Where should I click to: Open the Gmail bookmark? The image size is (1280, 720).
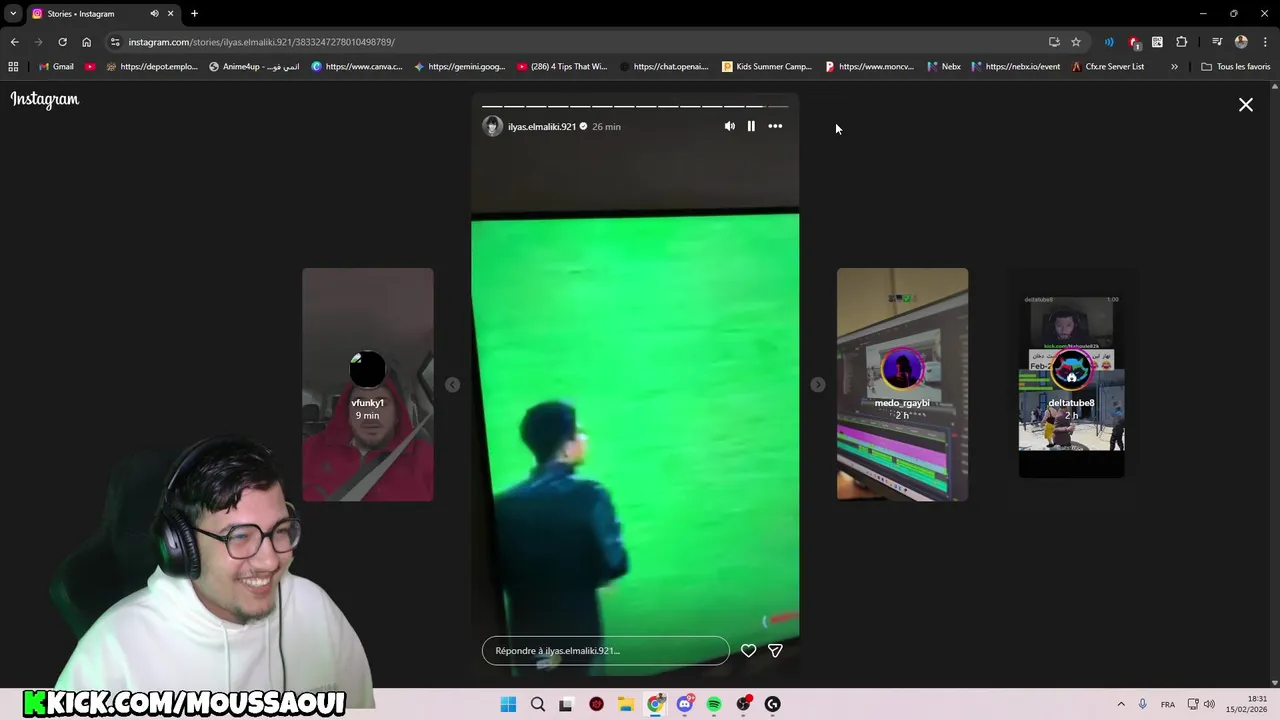tap(56, 67)
